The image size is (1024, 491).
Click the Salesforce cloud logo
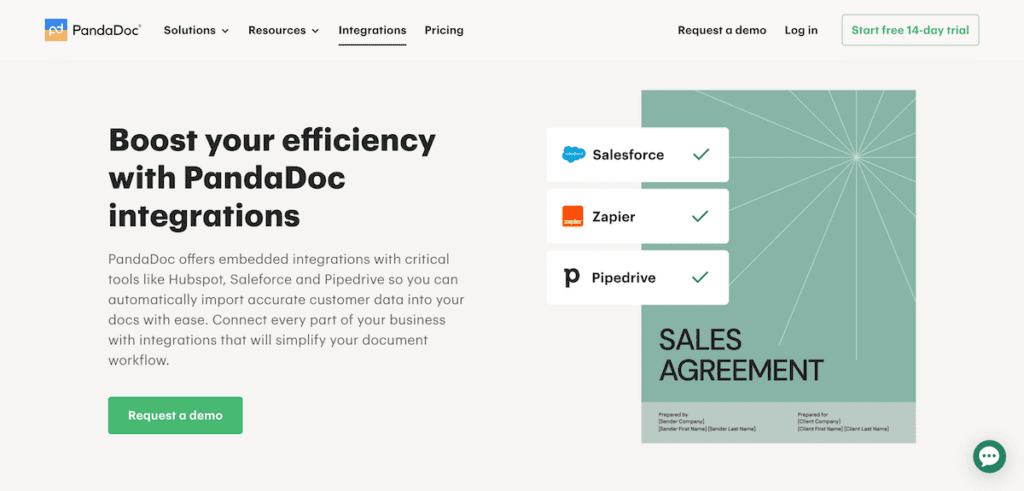pos(573,155)
